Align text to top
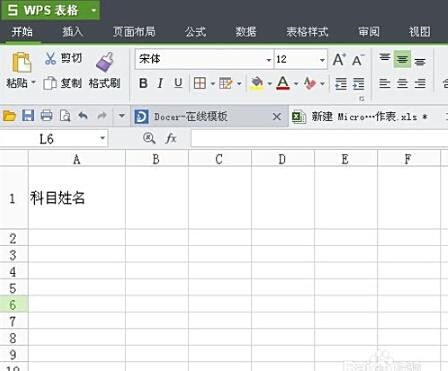The image size is (448, 371). pyautogui.click(x=385, y=58)
